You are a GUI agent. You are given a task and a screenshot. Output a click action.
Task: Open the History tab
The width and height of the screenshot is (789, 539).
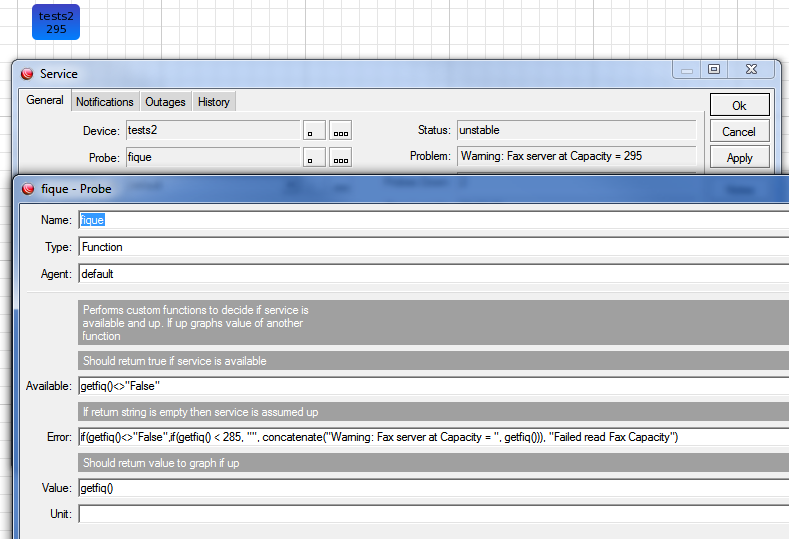(x=213, y=102)
